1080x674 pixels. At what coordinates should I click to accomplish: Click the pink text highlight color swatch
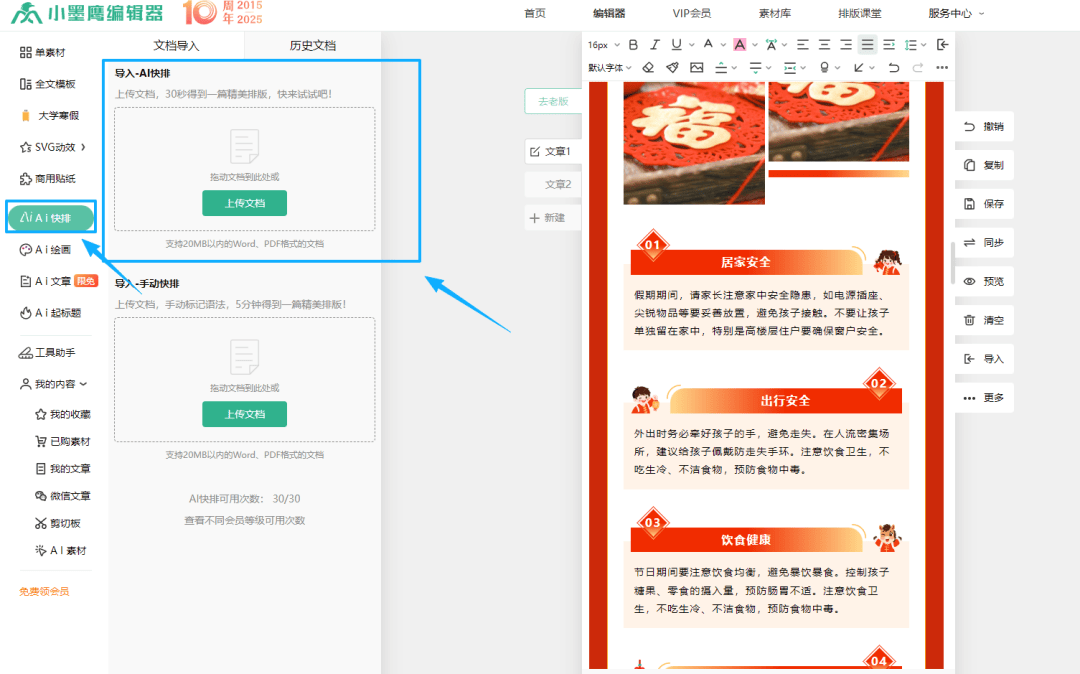tap(739, 44)
